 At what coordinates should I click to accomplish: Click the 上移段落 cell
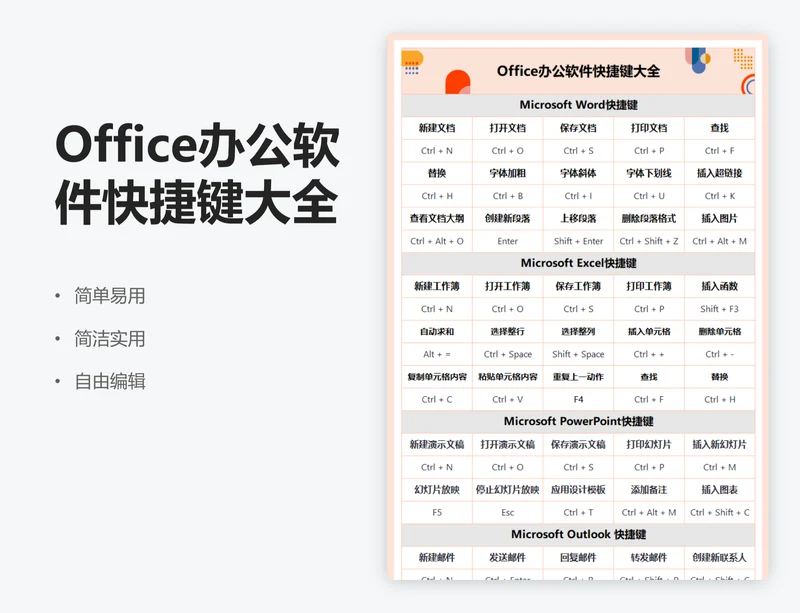tap(578, 218)
